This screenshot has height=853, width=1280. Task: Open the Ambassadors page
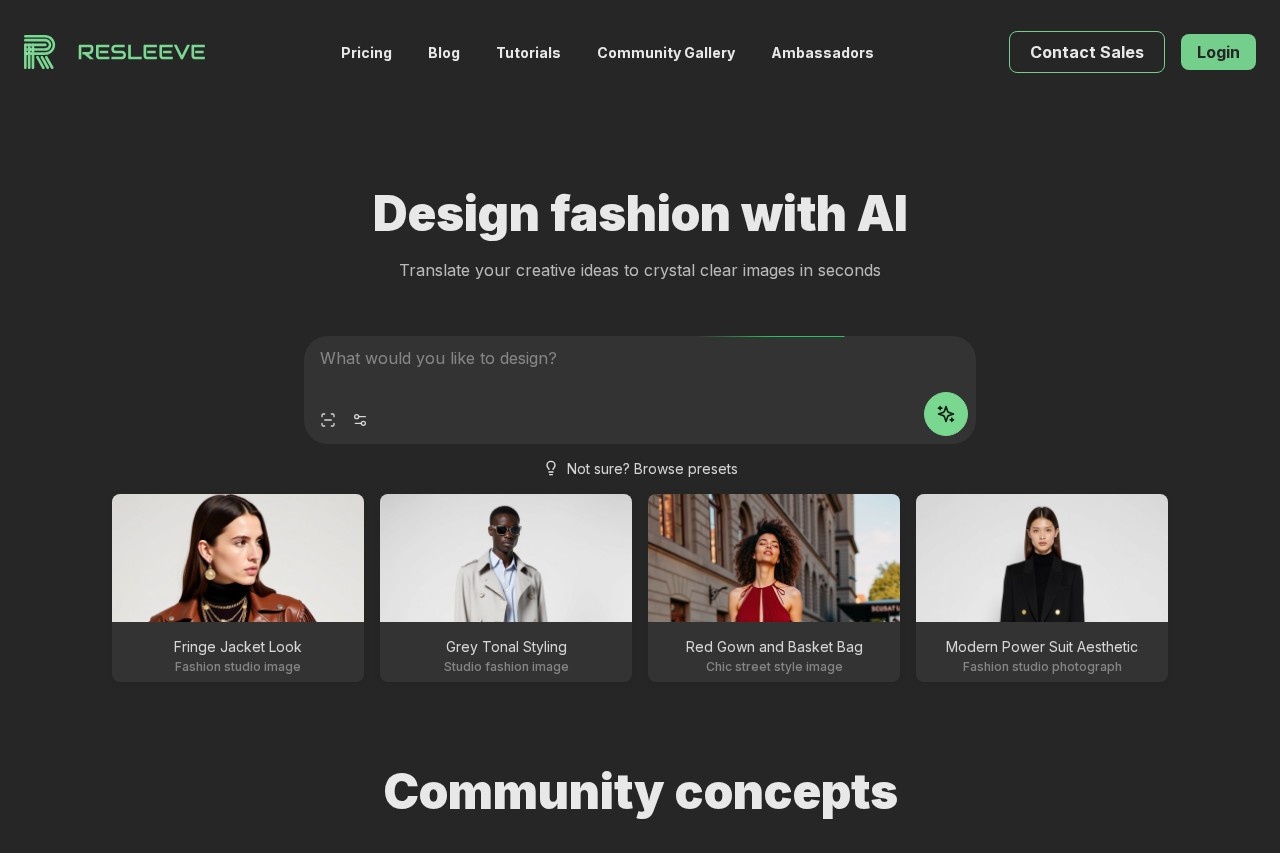(x=822, y=53)
